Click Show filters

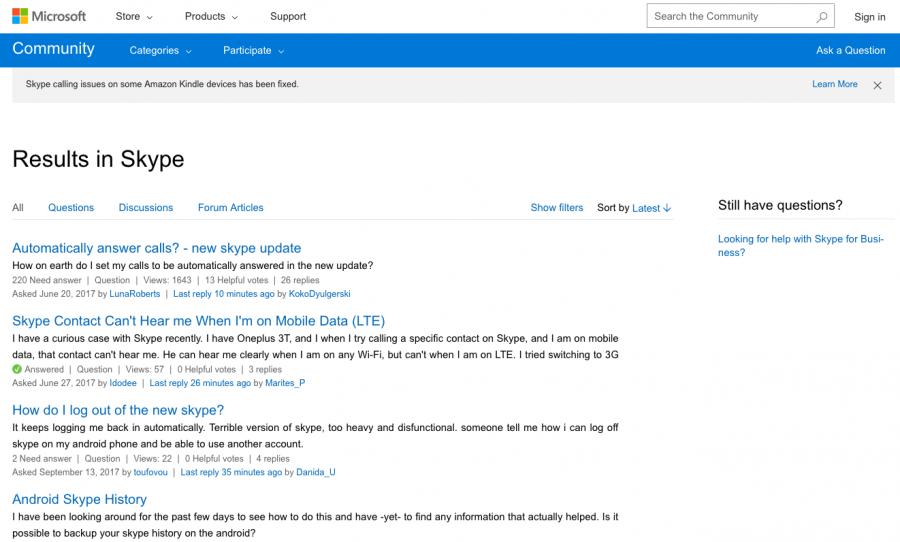coord(557,208)
